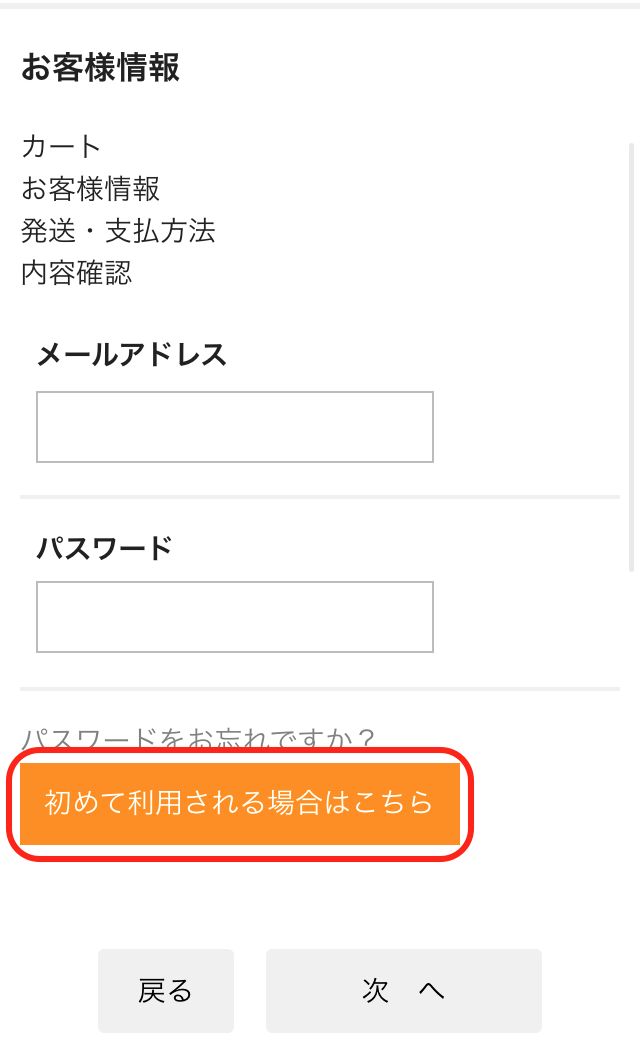The height and width of the screenshot is (1056, 640).
Task: Click the パスワード field label
Action: (x=104, y=547)
